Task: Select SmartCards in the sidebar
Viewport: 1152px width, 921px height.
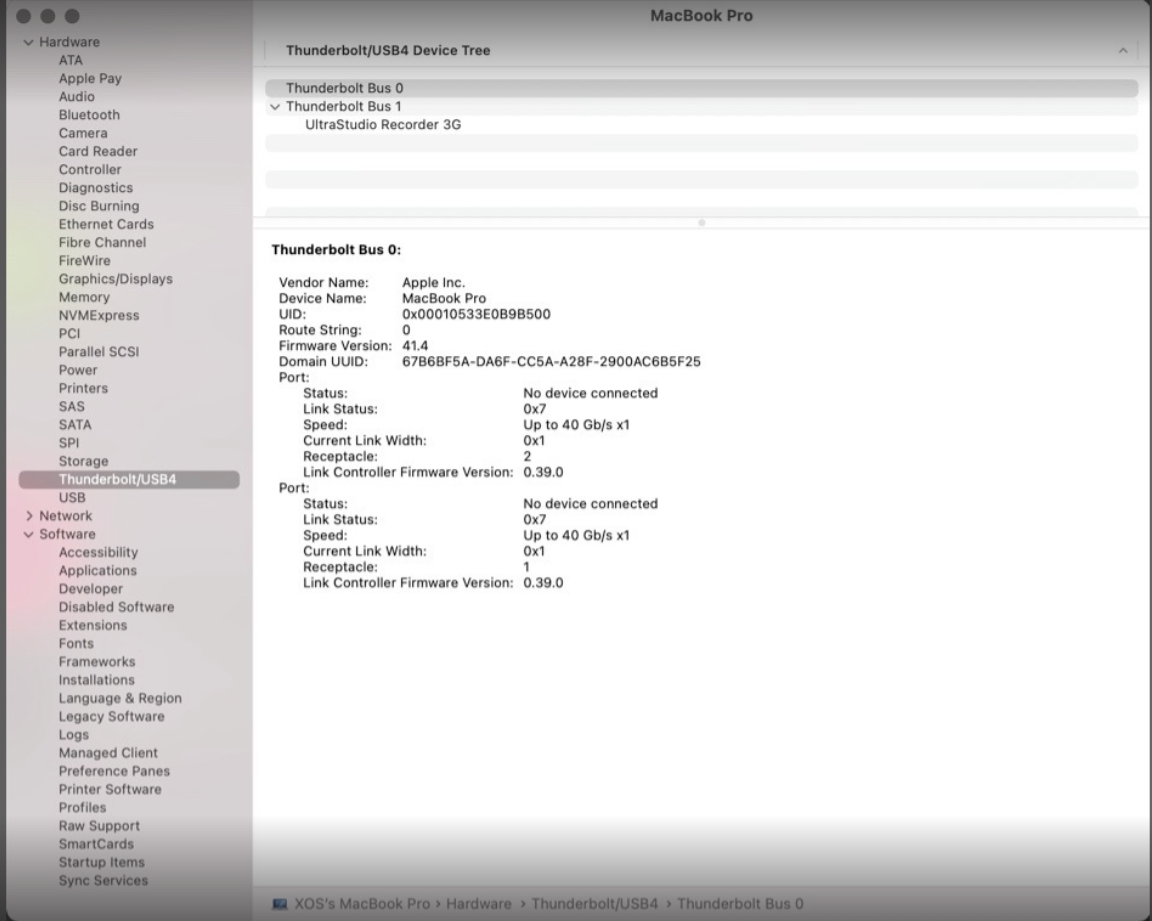Action: [x=96, y=845]
